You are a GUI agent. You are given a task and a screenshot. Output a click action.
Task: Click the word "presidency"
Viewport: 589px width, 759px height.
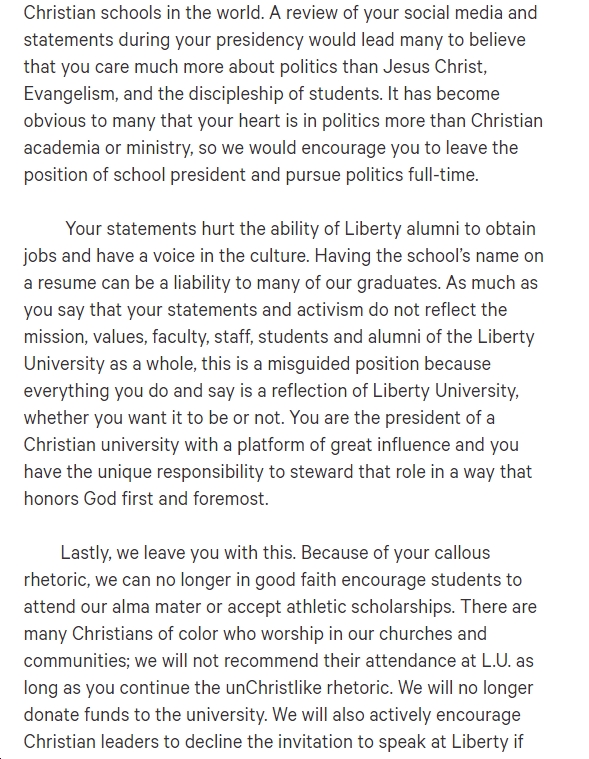(259, 40)
